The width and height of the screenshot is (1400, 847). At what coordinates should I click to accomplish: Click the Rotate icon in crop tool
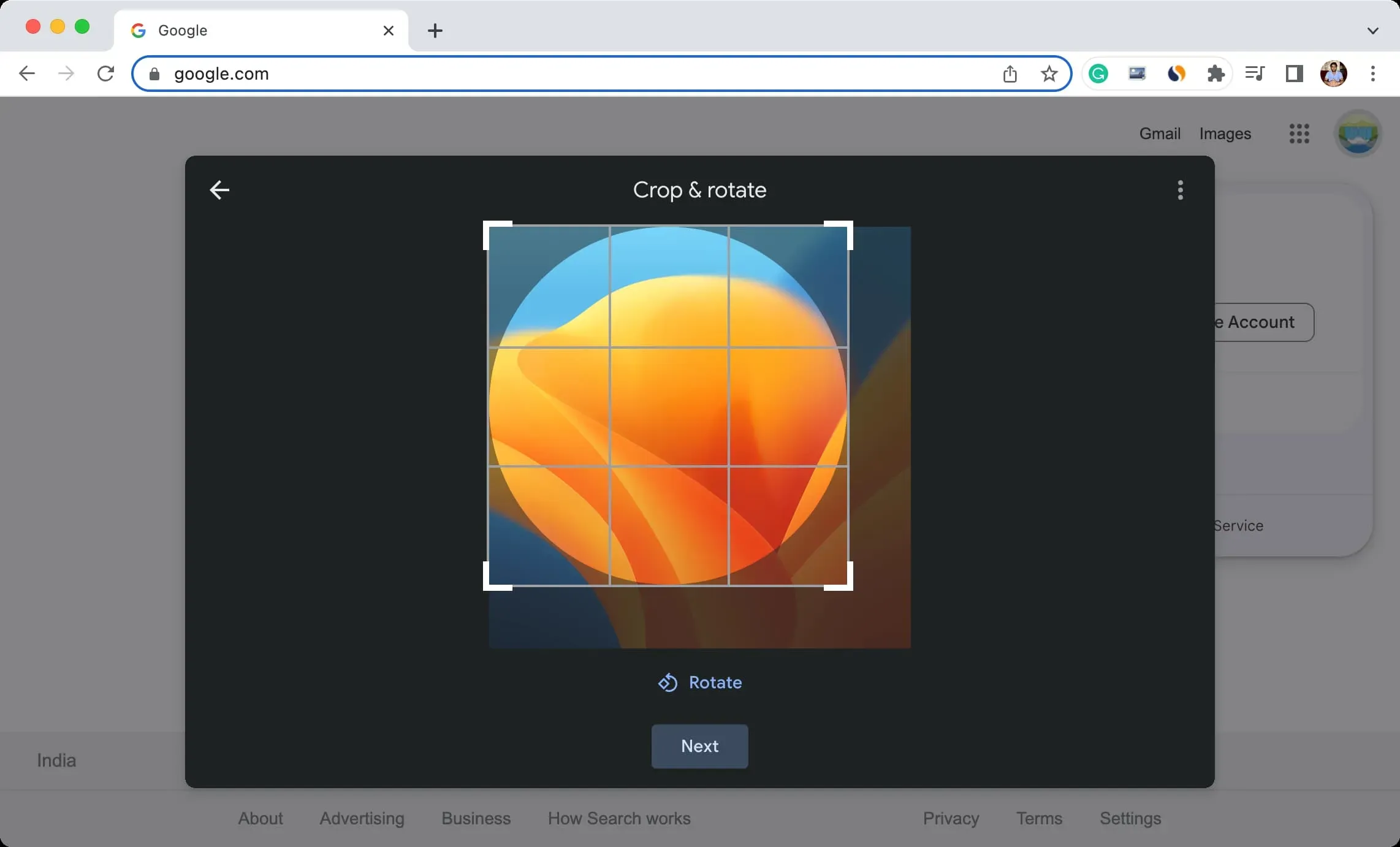[x=668, y=682]
